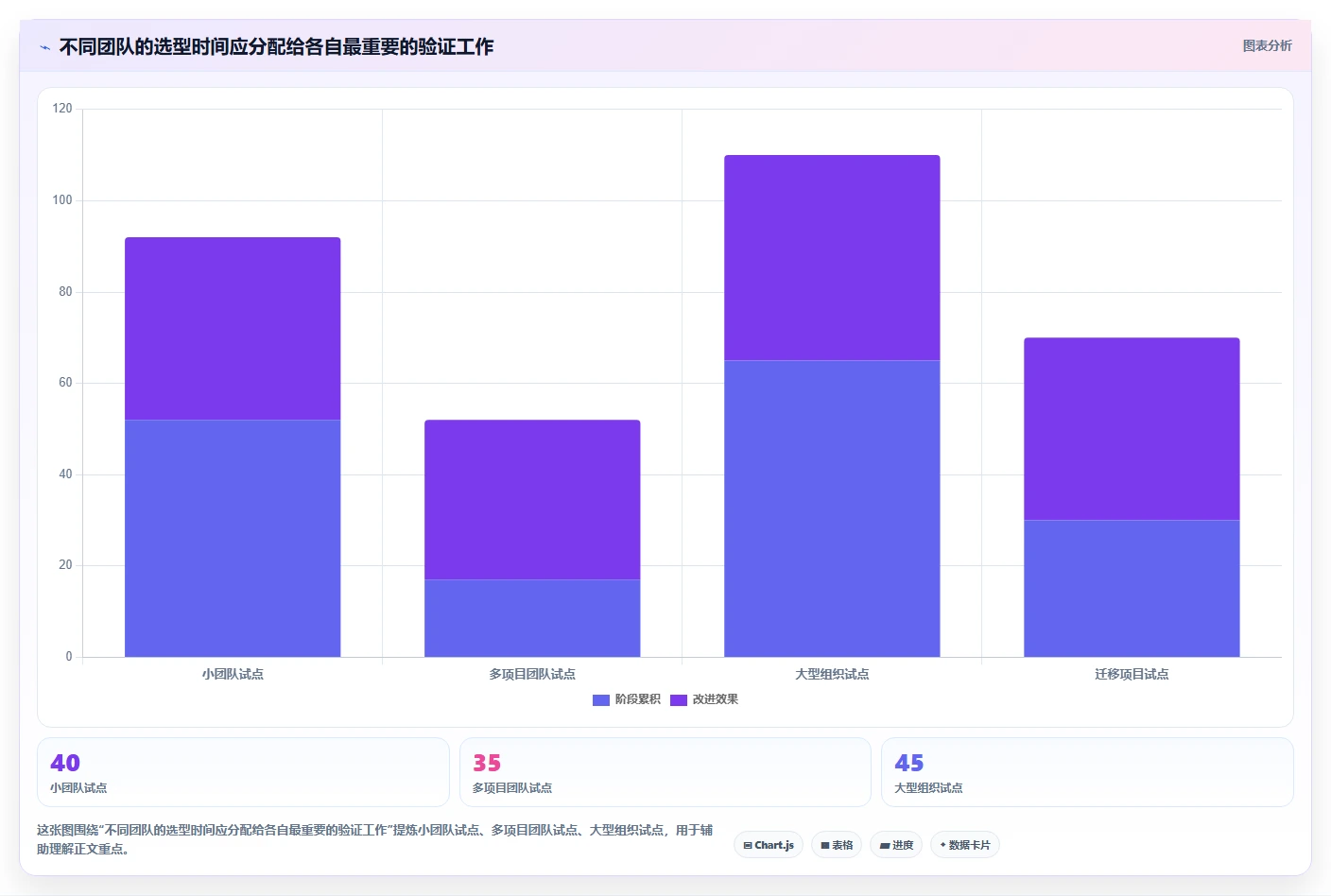The height and width of the screenshot is (896, 1331).
Task: Select the 进度 tag
Action: click(x=896, y=845)
